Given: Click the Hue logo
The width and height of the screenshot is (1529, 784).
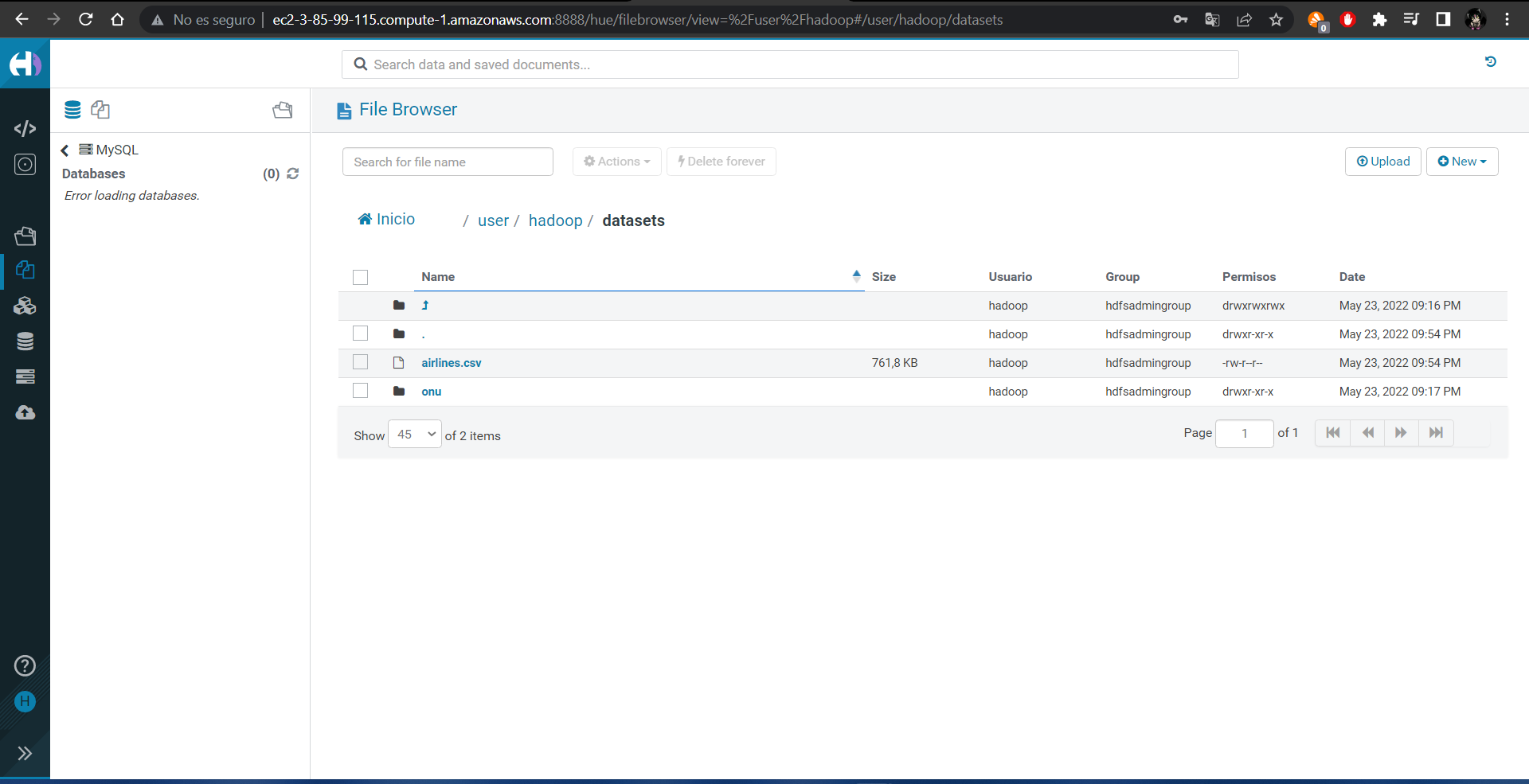Looking at the screenshot, I should click(25, 64).
